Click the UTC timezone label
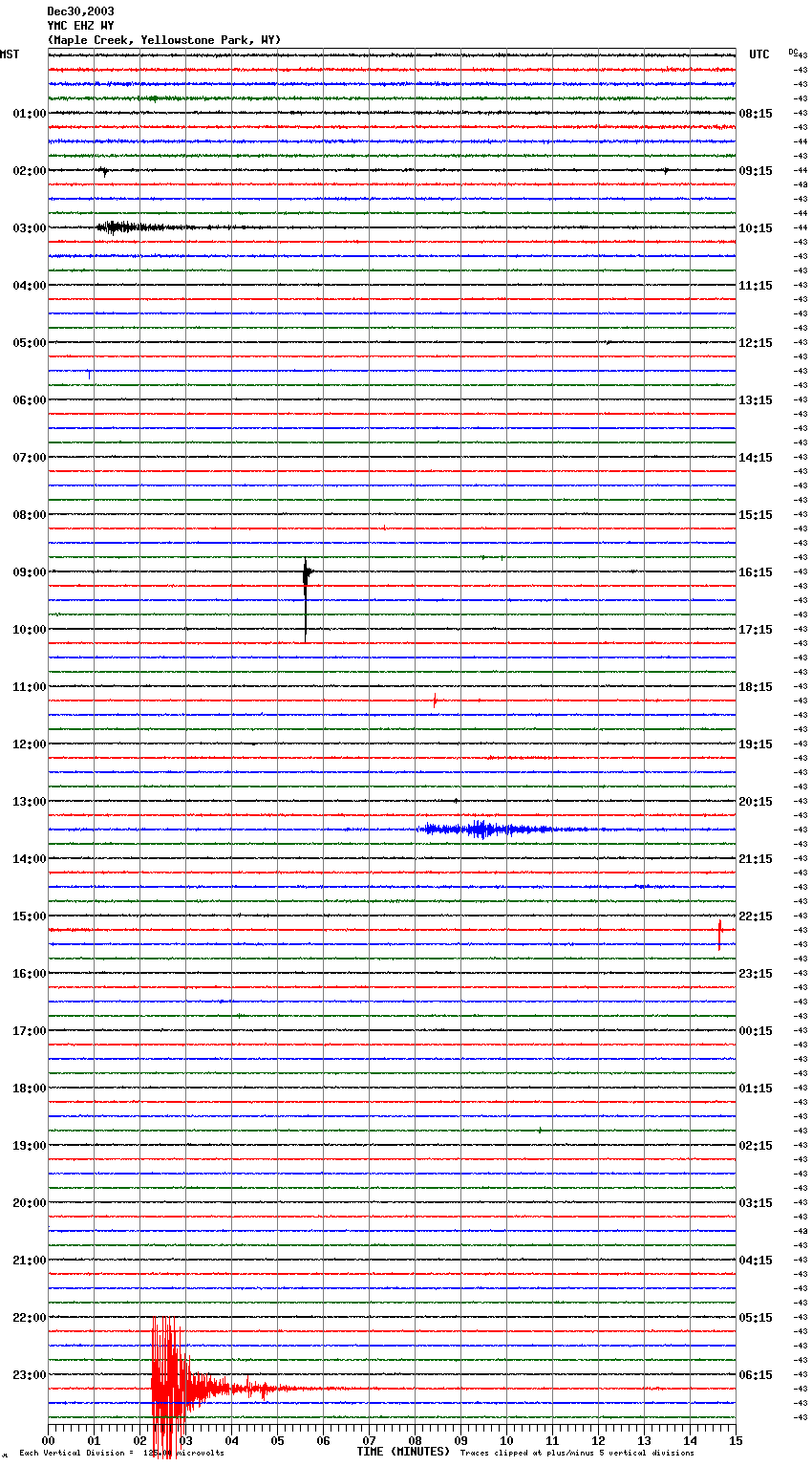The height and width of the screenshot is (1466, 812). click(759, 54)
